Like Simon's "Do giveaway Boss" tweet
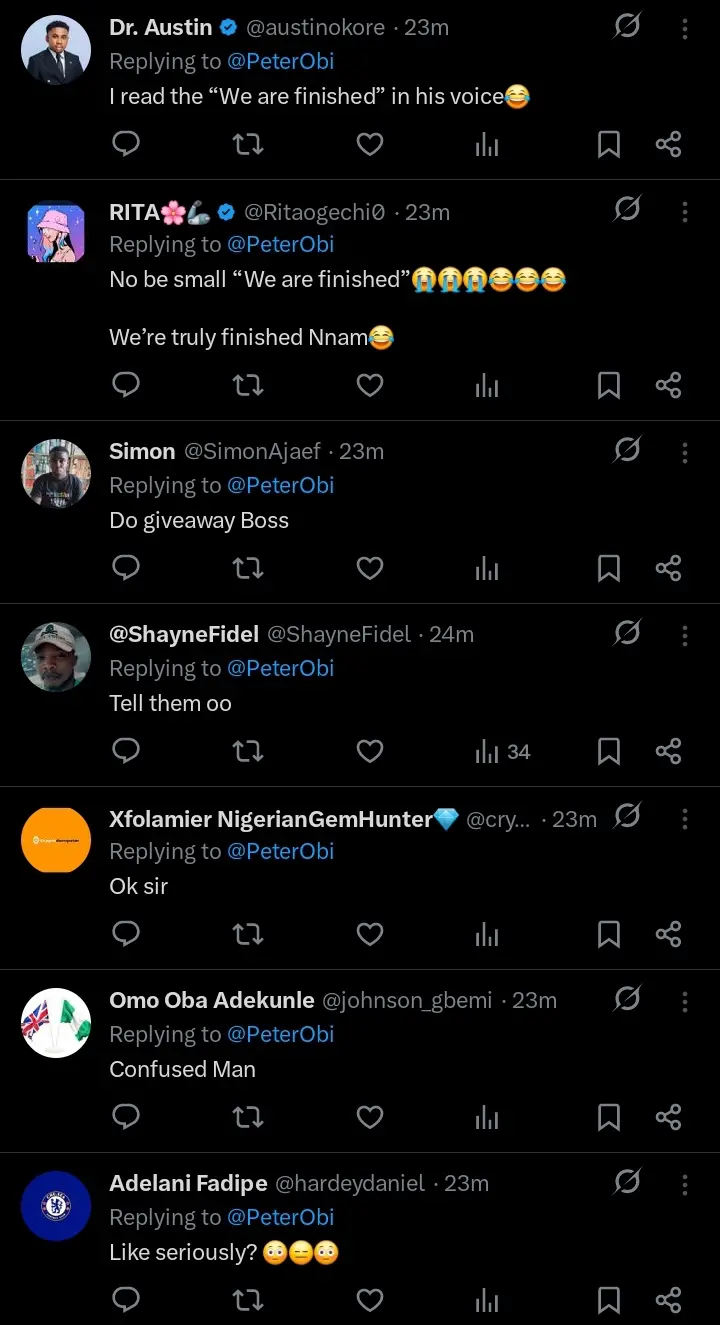Viewport: 720px width, 1325px height. [370, 569]
